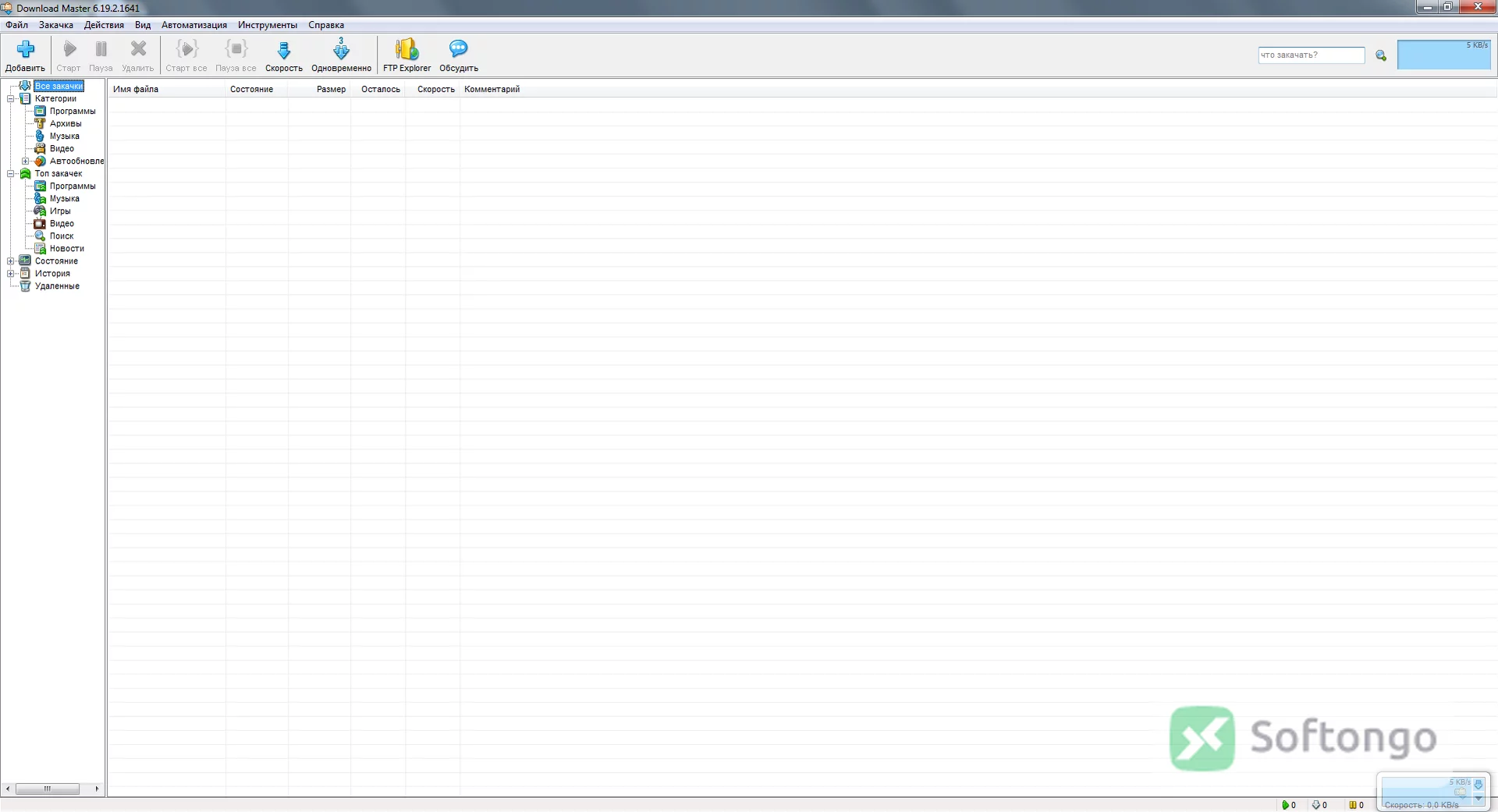Click the green active downloads status icon
This screenshot has width=1498, height=812.
(1285, 805)
